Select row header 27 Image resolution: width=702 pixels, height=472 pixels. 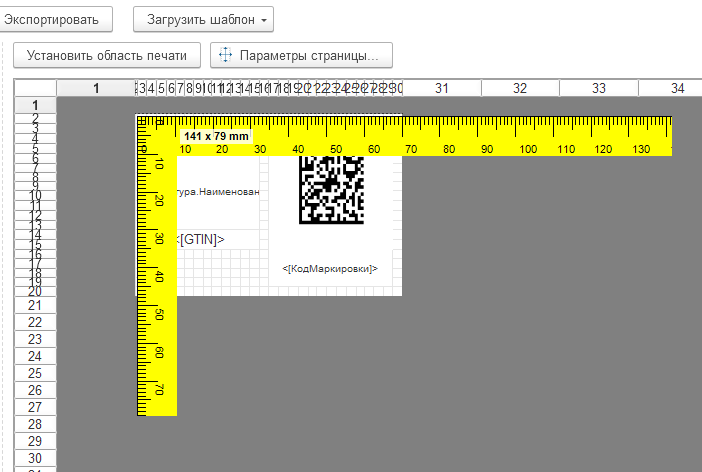(x=35, y=408)
